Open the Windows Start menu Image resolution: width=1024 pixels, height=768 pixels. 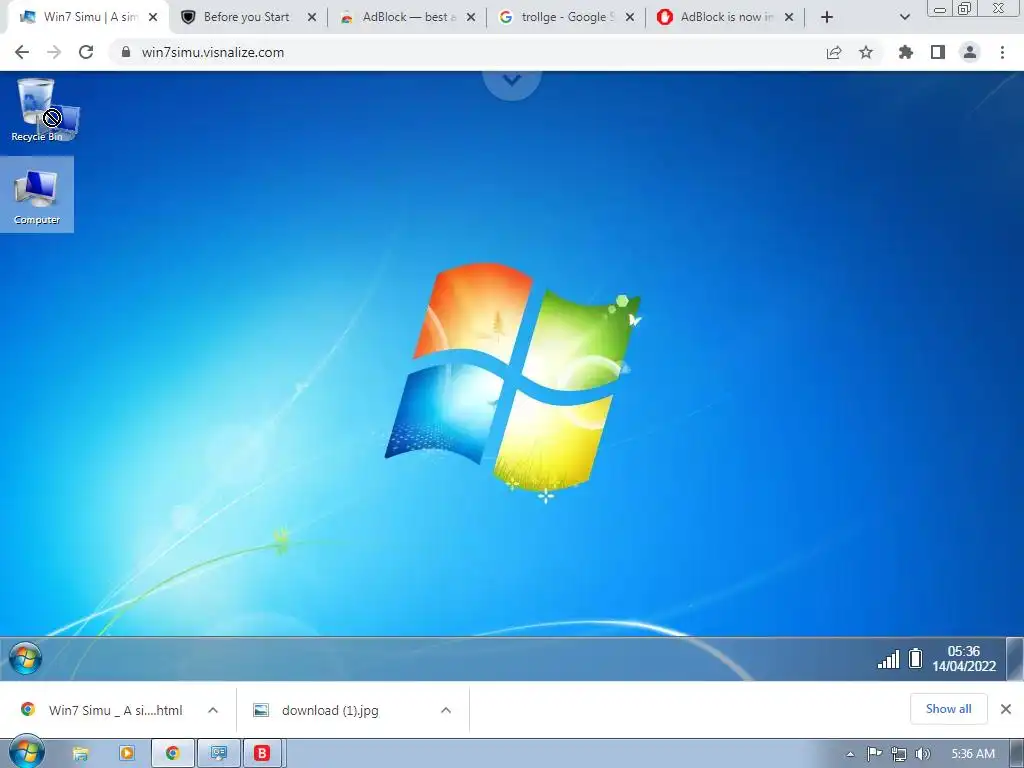[26, 752]
